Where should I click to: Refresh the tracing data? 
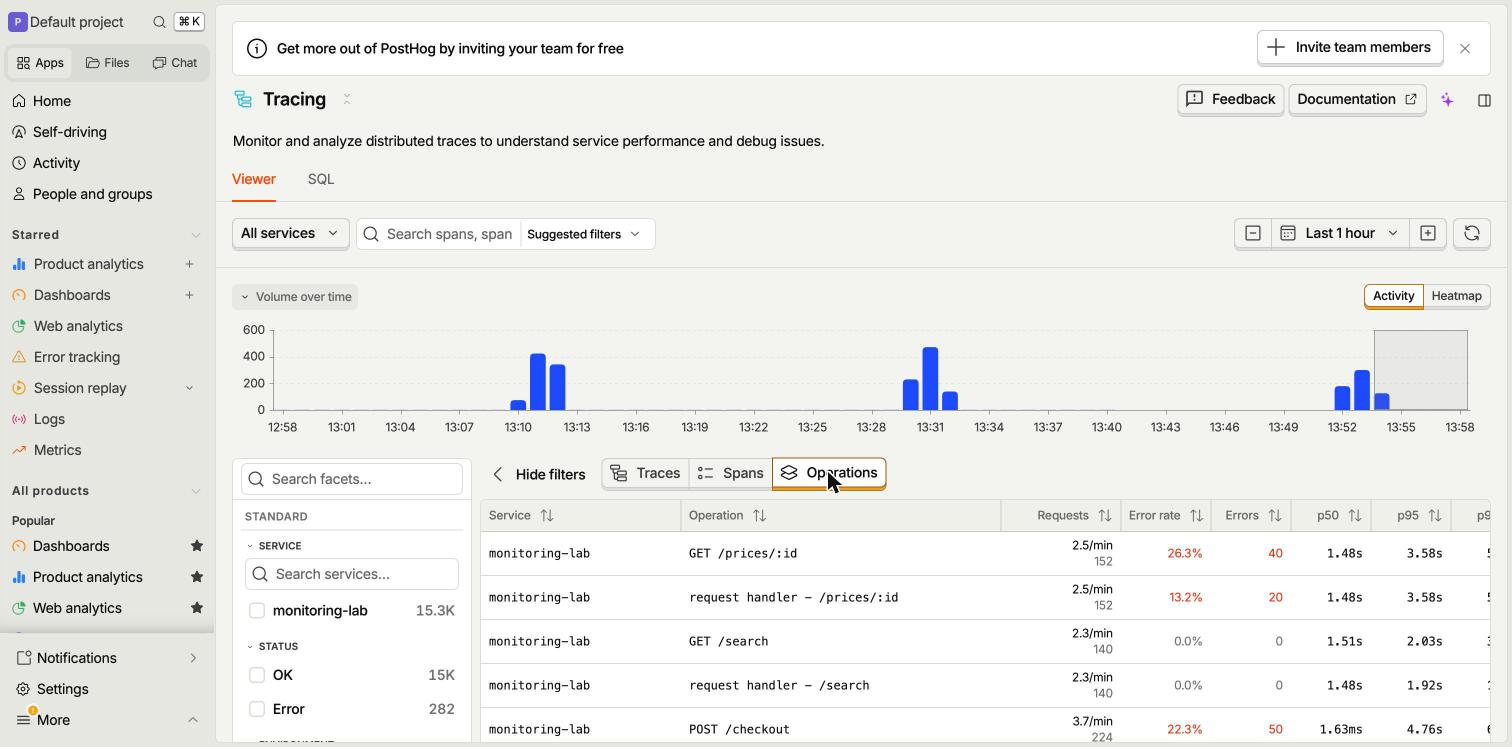pyautogui.click(x=1471, y=234)
